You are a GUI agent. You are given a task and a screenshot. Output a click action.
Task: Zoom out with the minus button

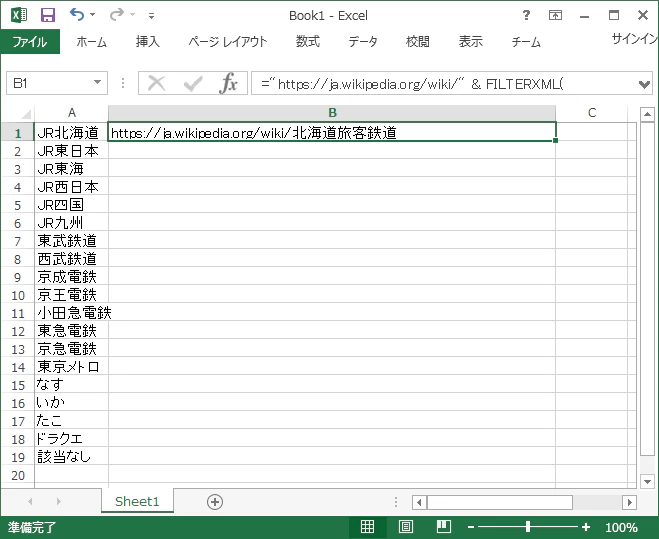[x=471, y=527]
